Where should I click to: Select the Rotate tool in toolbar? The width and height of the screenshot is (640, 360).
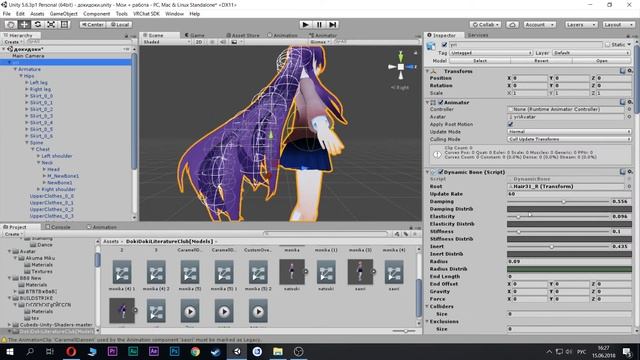[x=38, y=24]
